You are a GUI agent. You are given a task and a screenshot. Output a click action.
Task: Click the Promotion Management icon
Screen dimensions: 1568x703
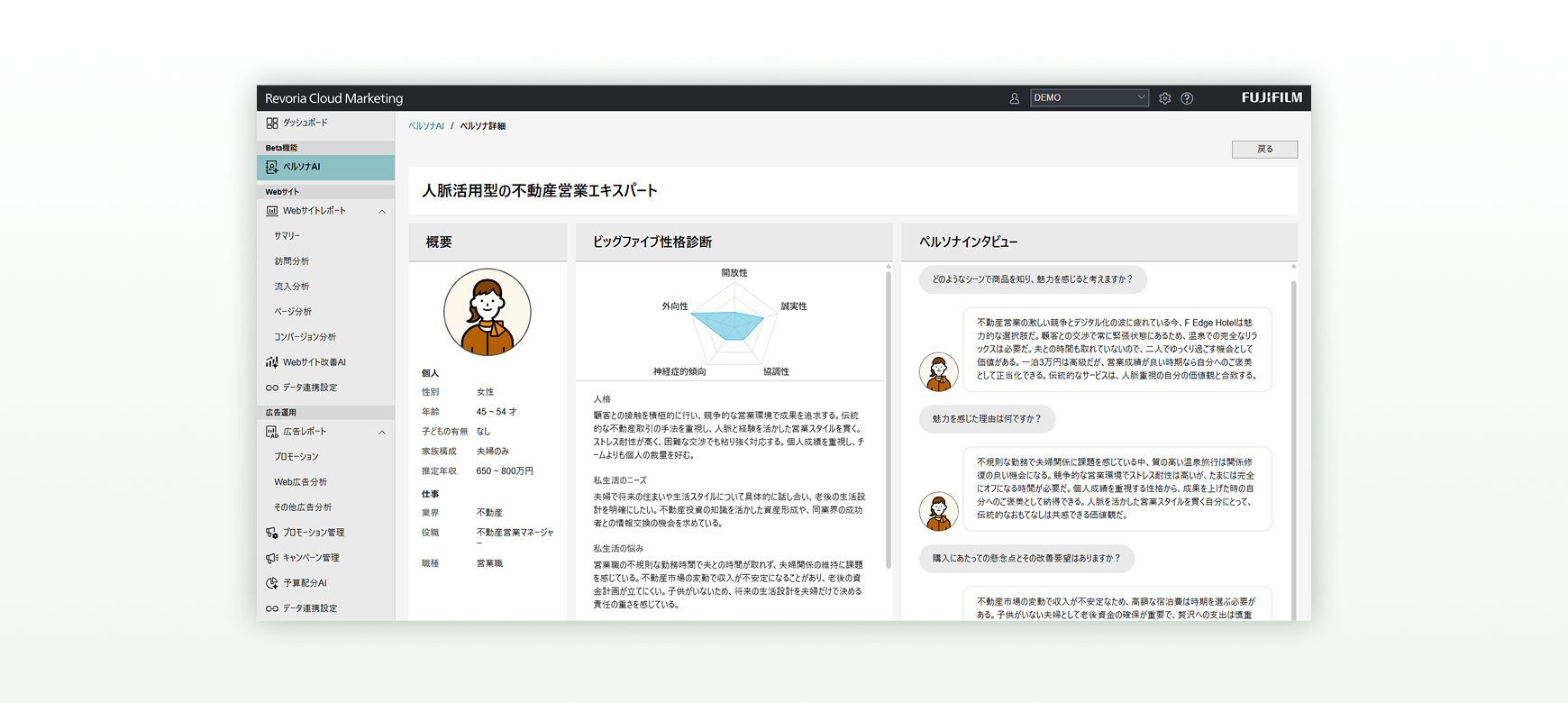click(x=272, y=533)
